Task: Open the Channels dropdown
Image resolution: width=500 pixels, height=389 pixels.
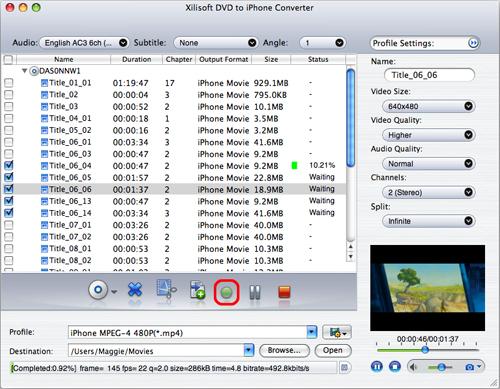Action: 428,192
